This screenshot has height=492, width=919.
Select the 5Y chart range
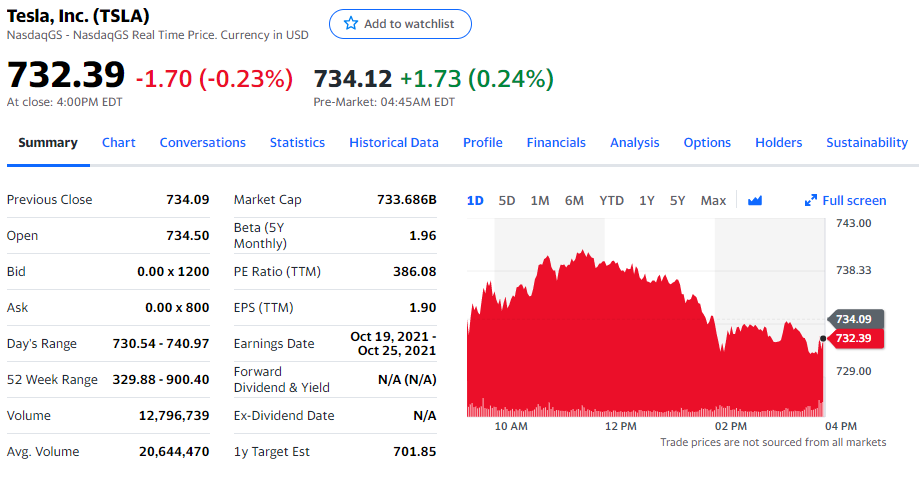(x=678, y=201)
